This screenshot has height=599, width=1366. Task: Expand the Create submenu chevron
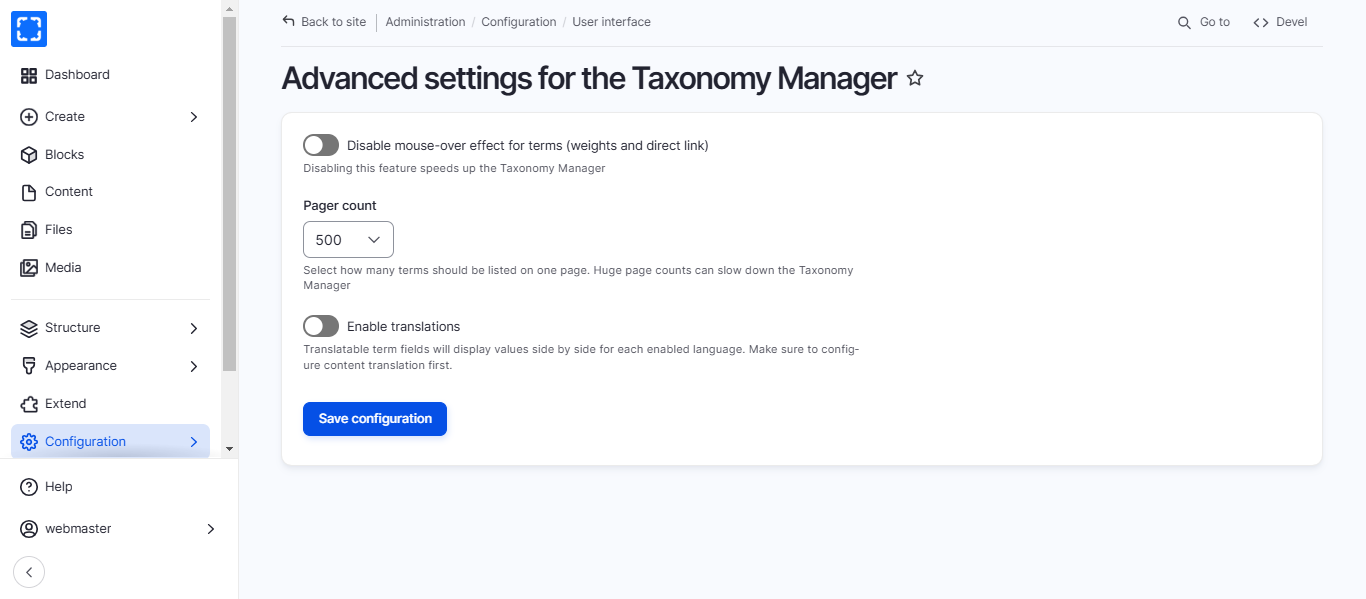[x=194, y=117]
